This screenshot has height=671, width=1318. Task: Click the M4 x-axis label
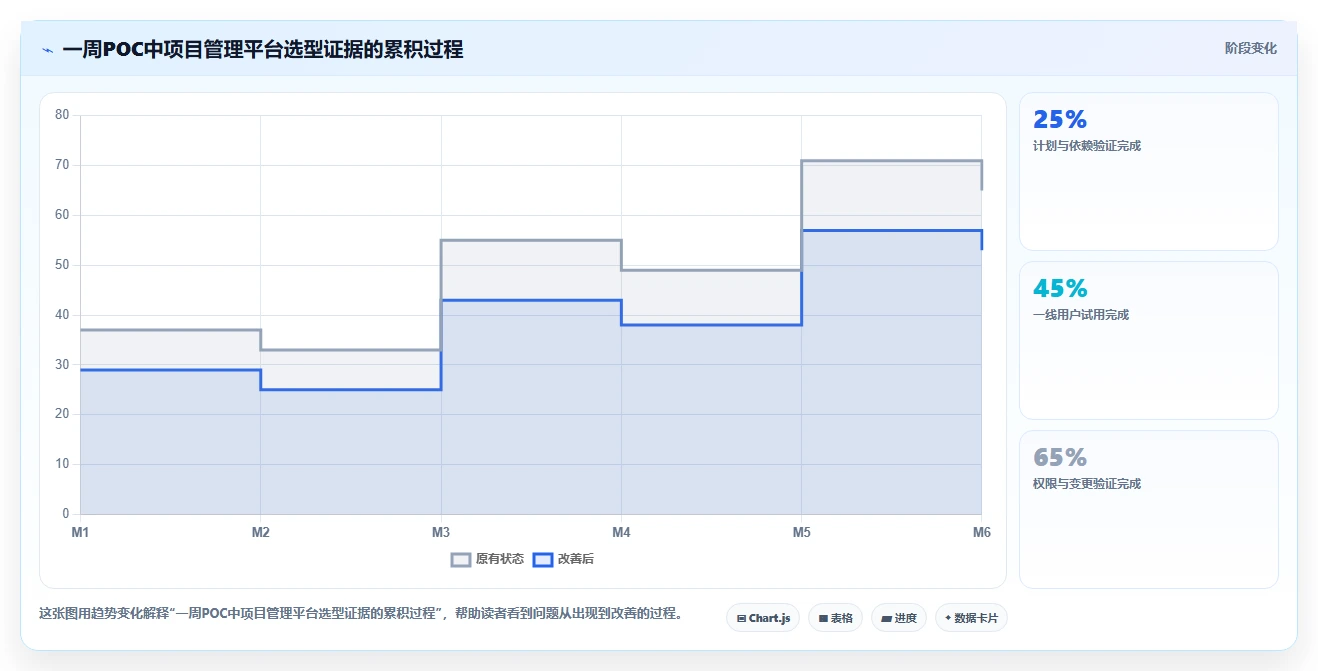pyautogui.click(x=621, y=532)
